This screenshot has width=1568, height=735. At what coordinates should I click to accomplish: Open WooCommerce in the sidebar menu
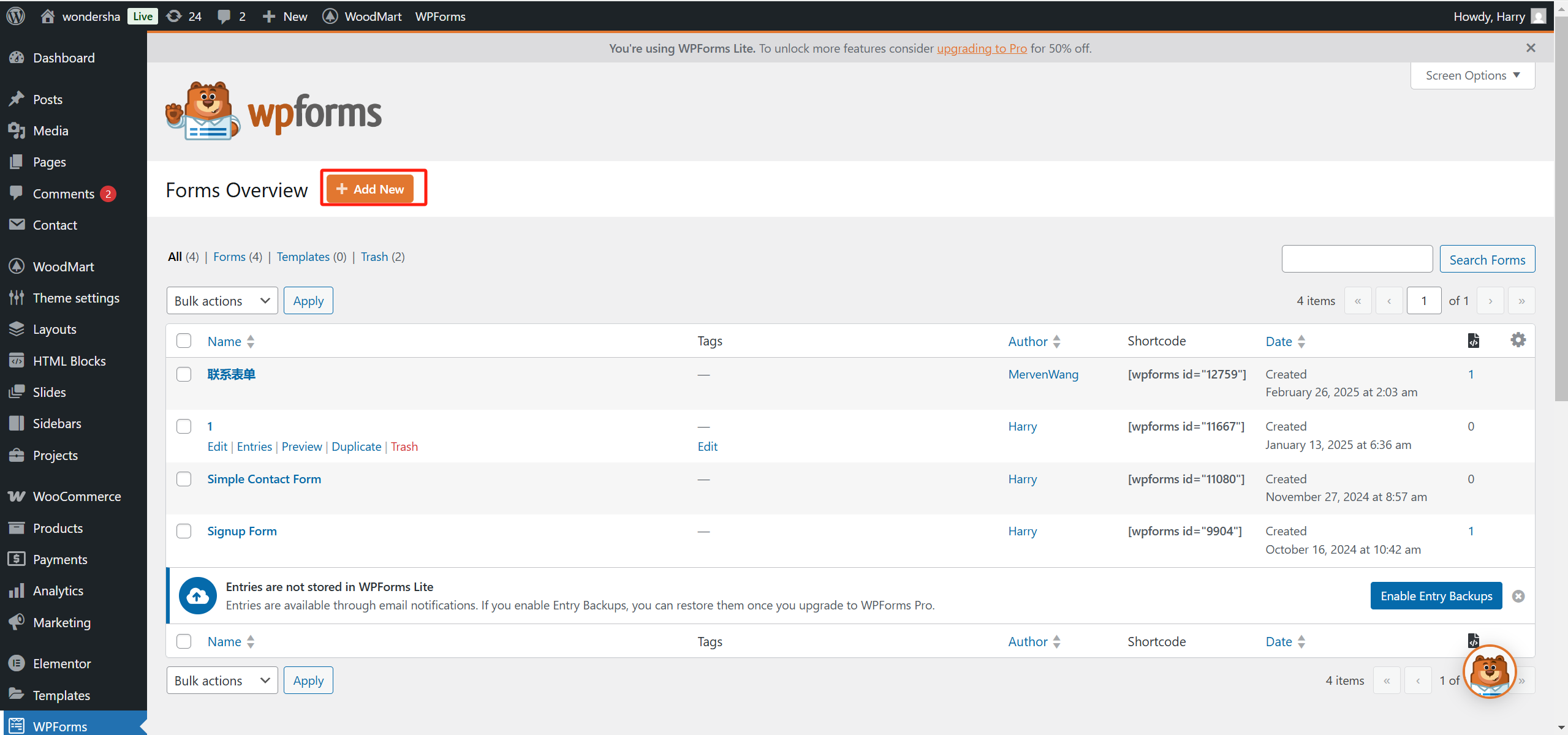(x=77, y=496)
